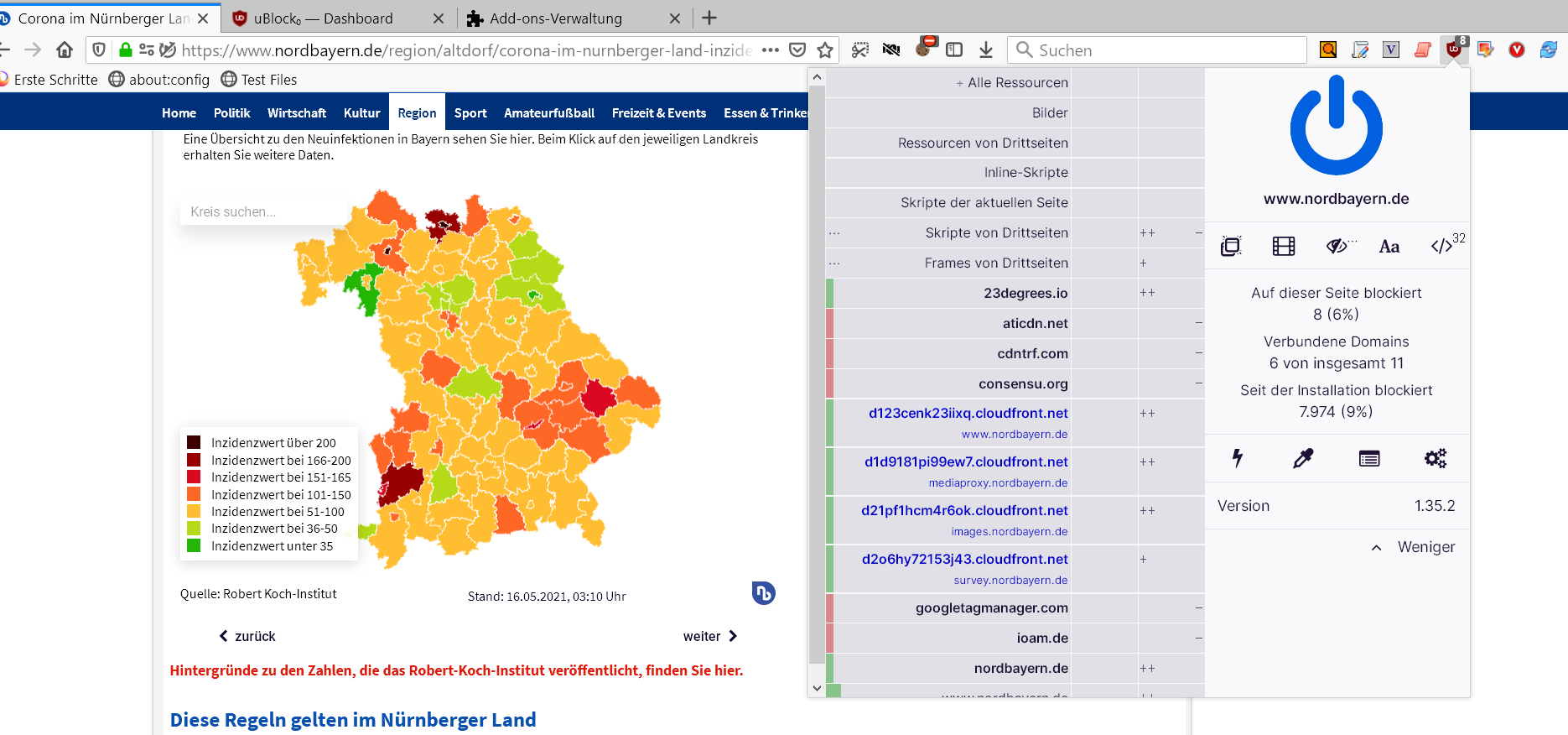Click the crossed-out mask toolbar icon
Image resolution: width=1568 pixels, height=735 pixels.
coord(891,50)
